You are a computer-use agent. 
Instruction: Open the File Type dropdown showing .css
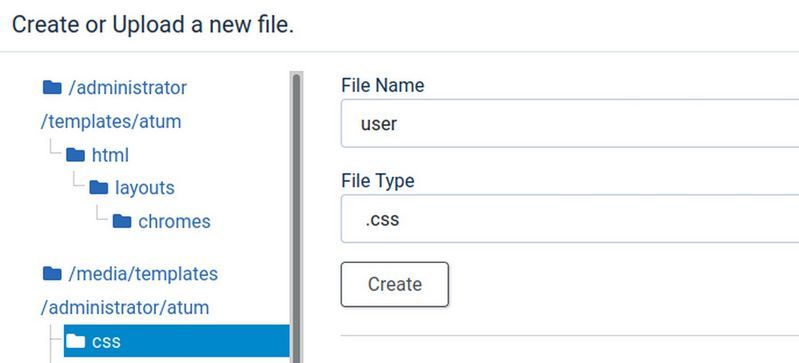click(x=570, y=219)
